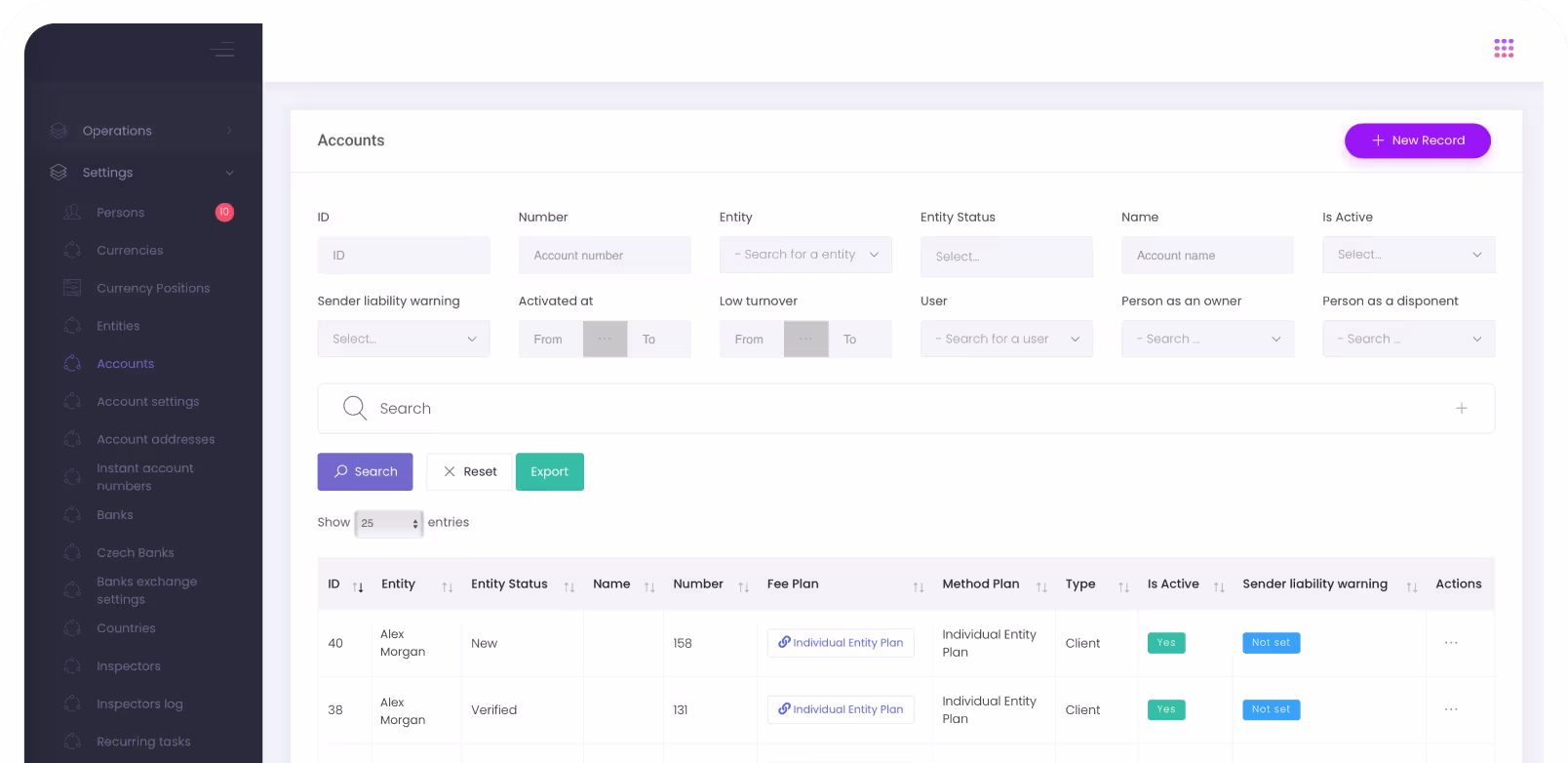Click the Inspectors sidebar icon
This screenshot has width=1568, height=763.
[72, 666]
